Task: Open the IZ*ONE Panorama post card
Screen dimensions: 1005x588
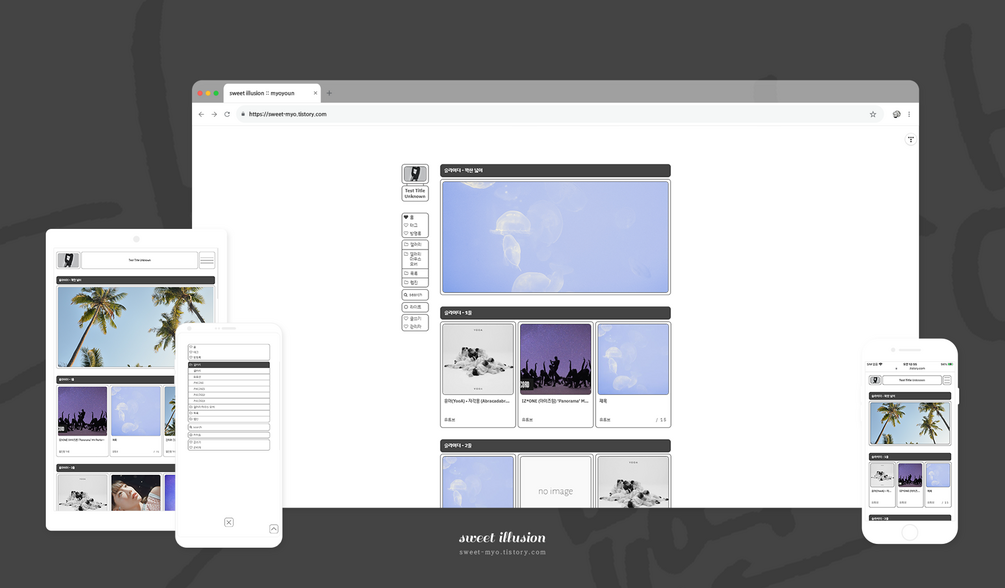Action: click(556, 374)
